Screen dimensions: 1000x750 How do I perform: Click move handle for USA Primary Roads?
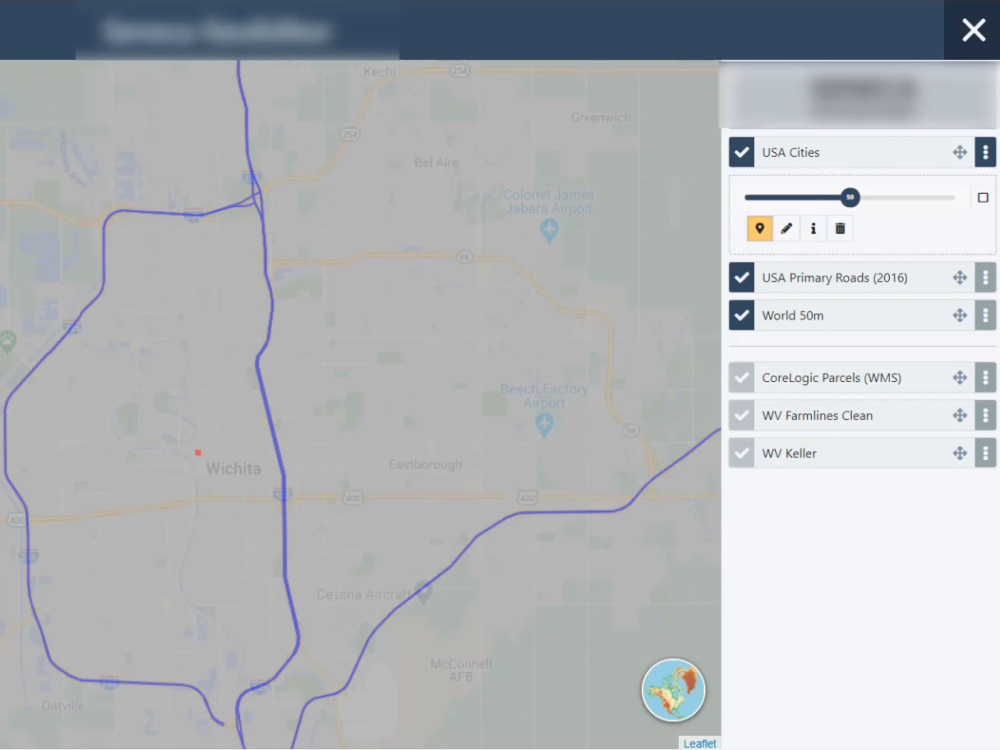pos(959,277)
